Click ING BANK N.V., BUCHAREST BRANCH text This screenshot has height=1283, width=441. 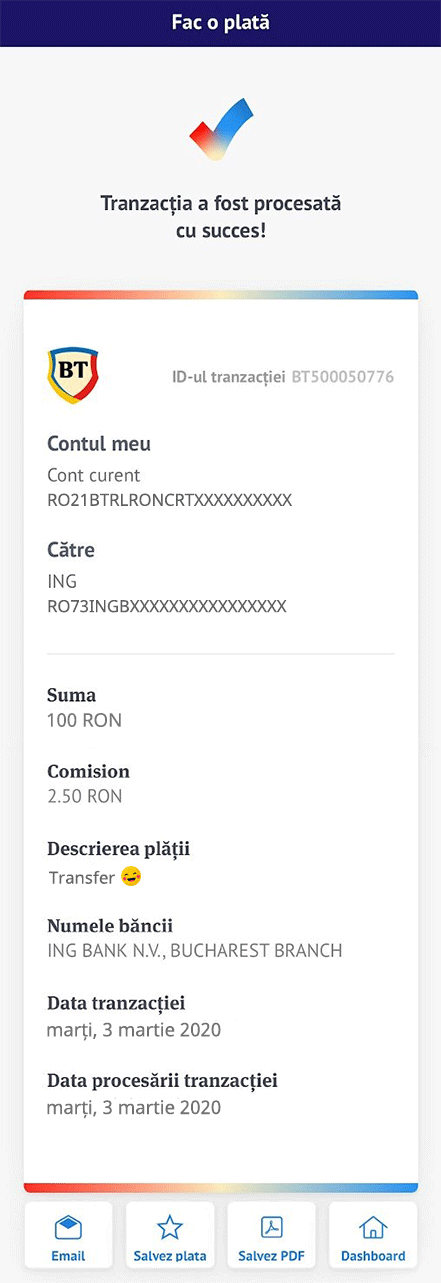click(x=195, y=951)
